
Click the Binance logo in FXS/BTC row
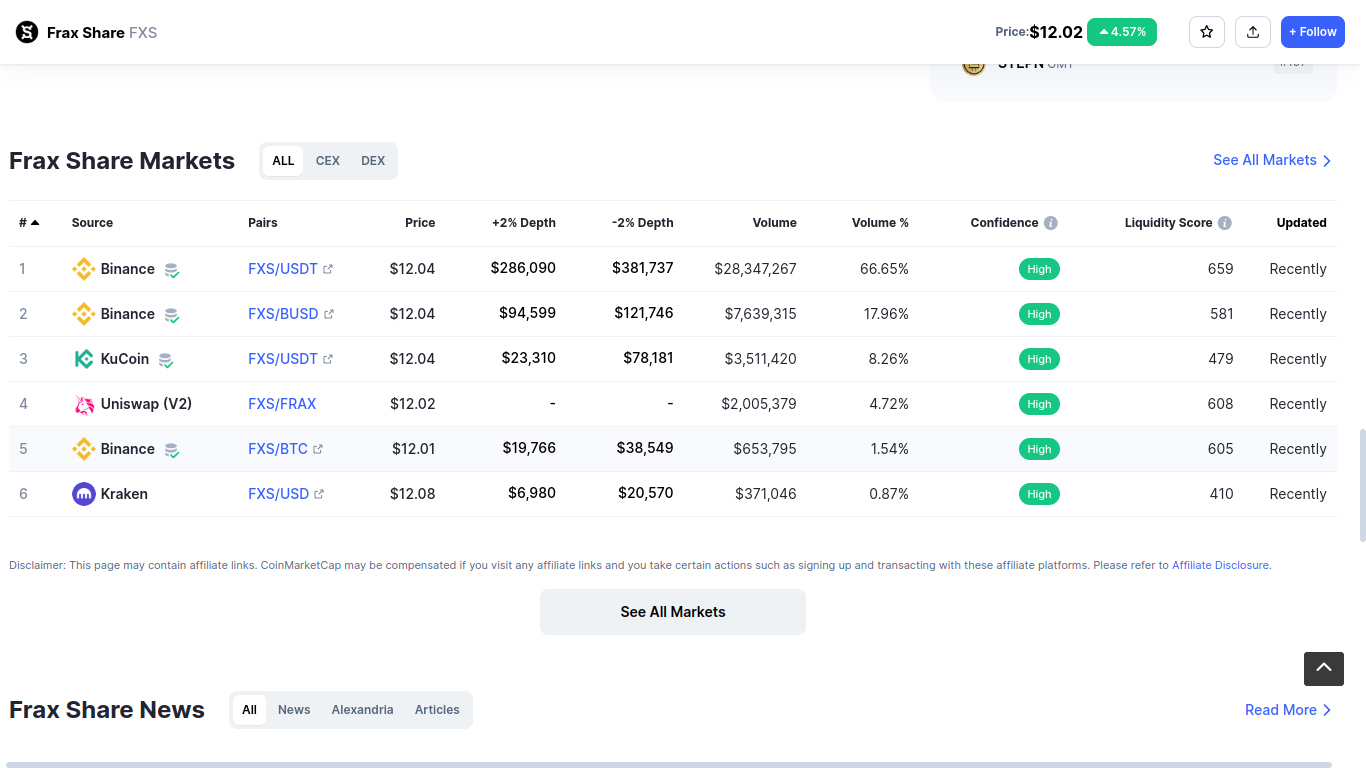point(84,449)
